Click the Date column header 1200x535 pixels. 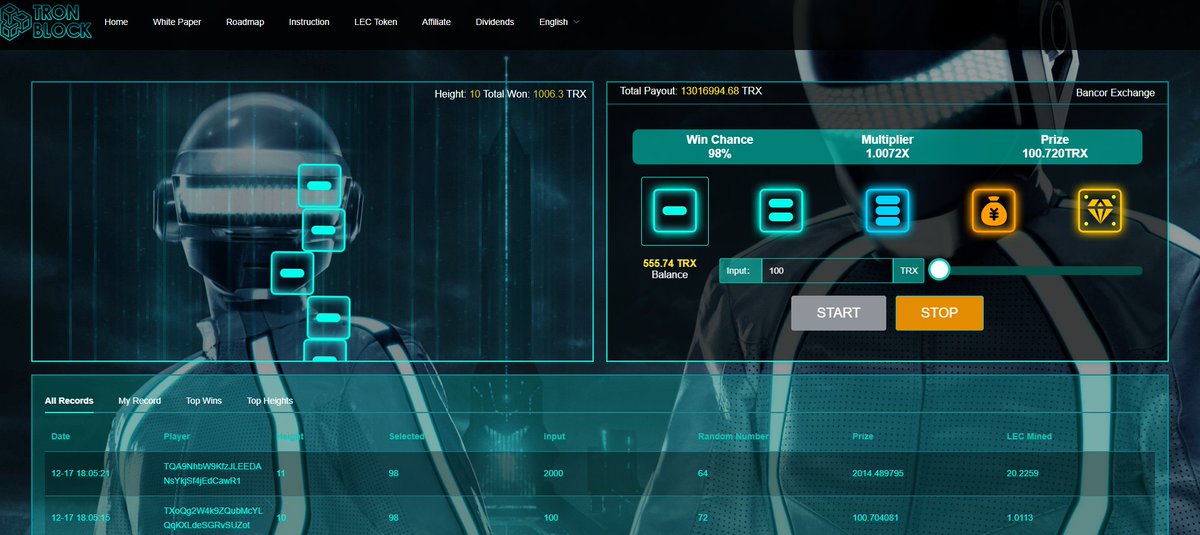[61, 436]
